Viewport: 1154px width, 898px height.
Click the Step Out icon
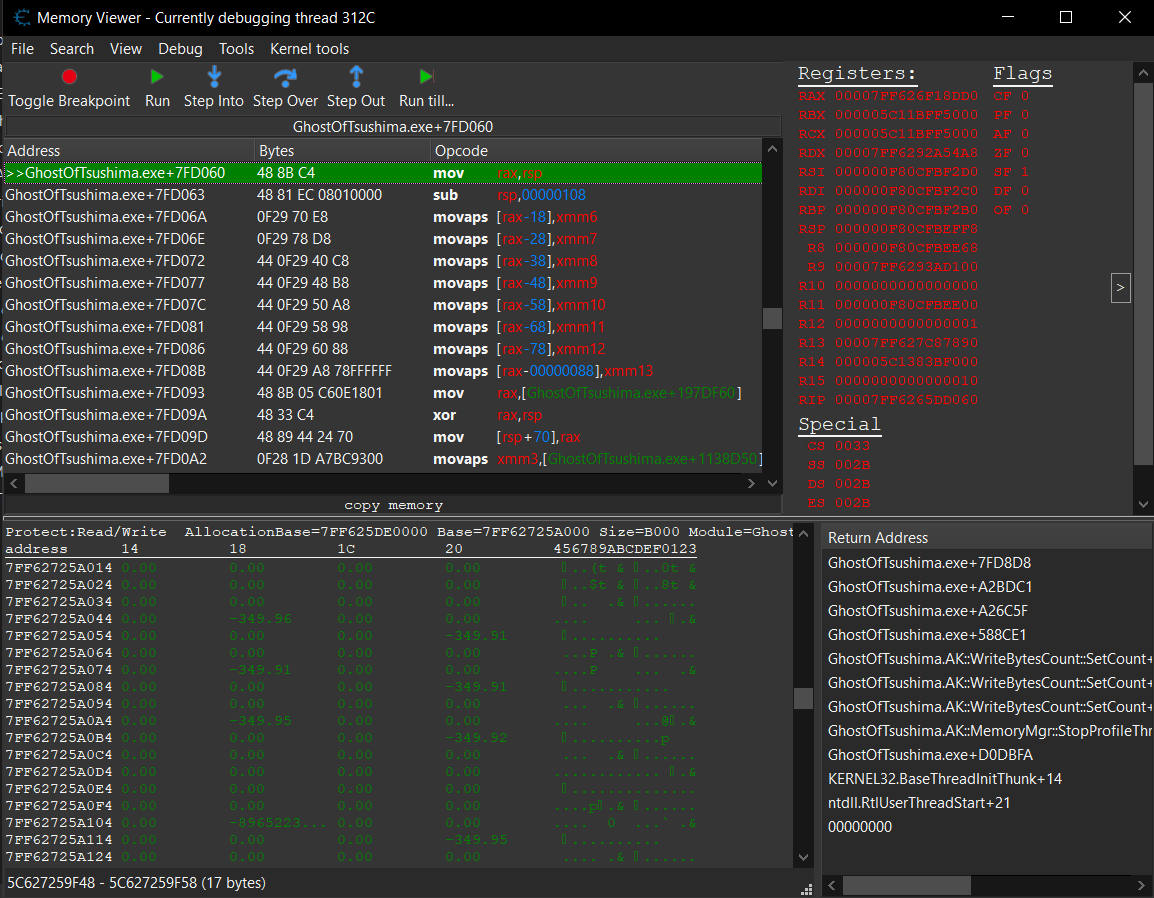tap(356, 76)
